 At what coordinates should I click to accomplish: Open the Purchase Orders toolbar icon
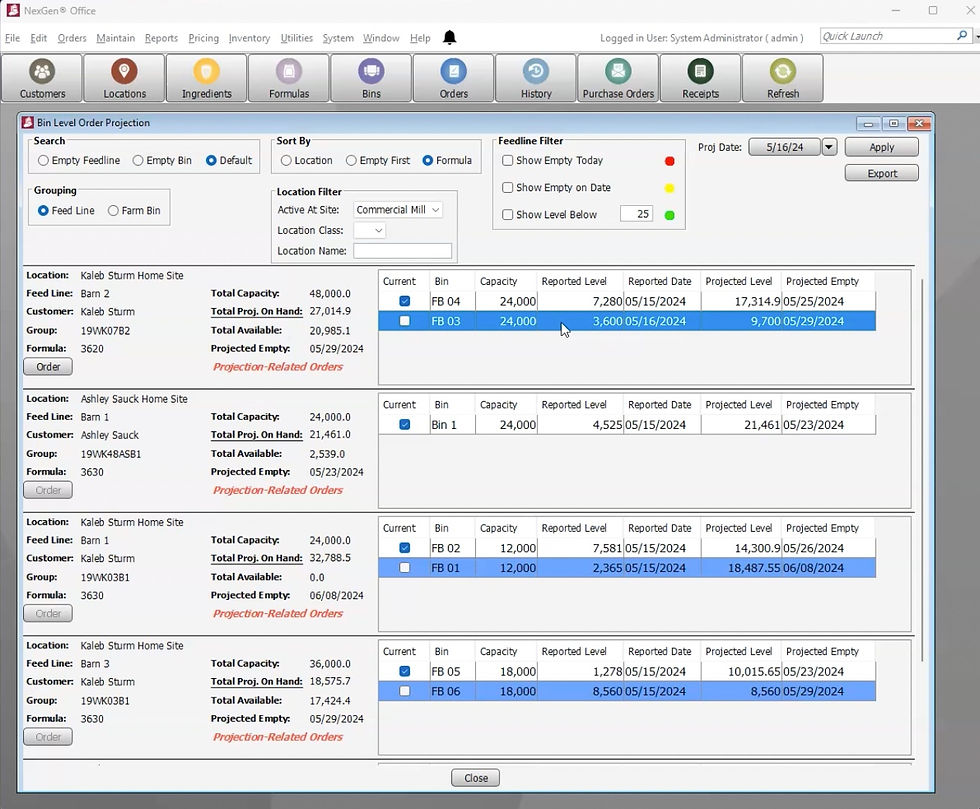[618, 78]
